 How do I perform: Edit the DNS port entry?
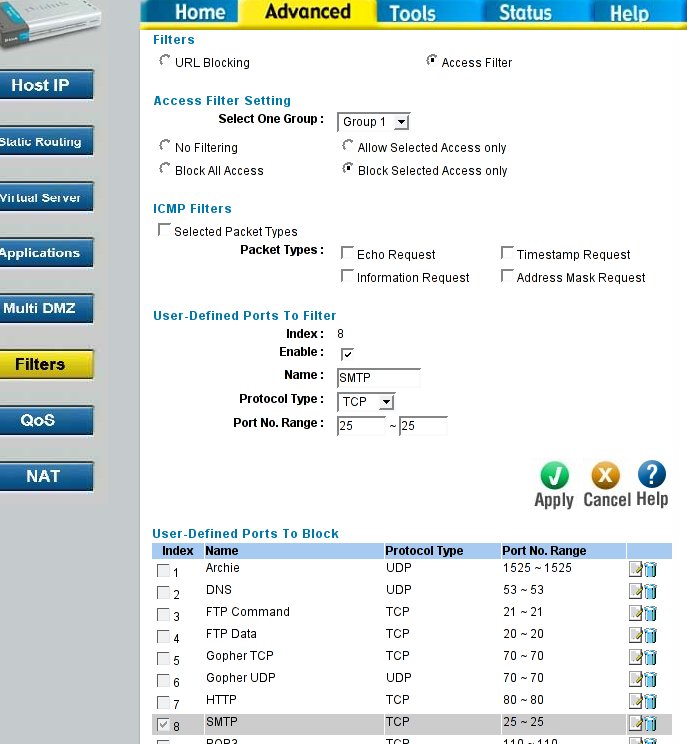pyautogui.click(x=635, y=591)
